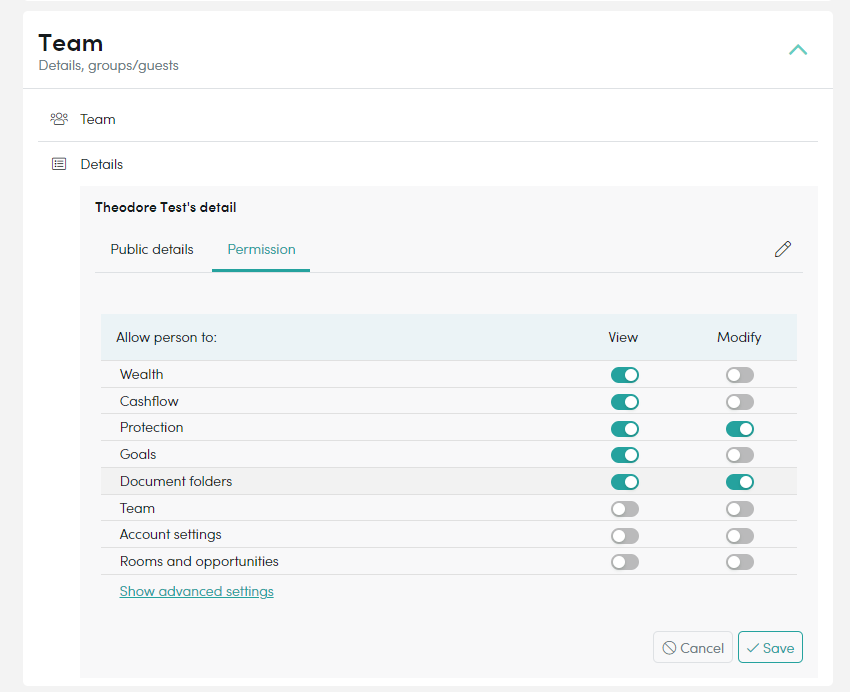Viewport: 850px width, 692px height.
Task: Enable Goals Modify permission
Action: click(740, 455)
